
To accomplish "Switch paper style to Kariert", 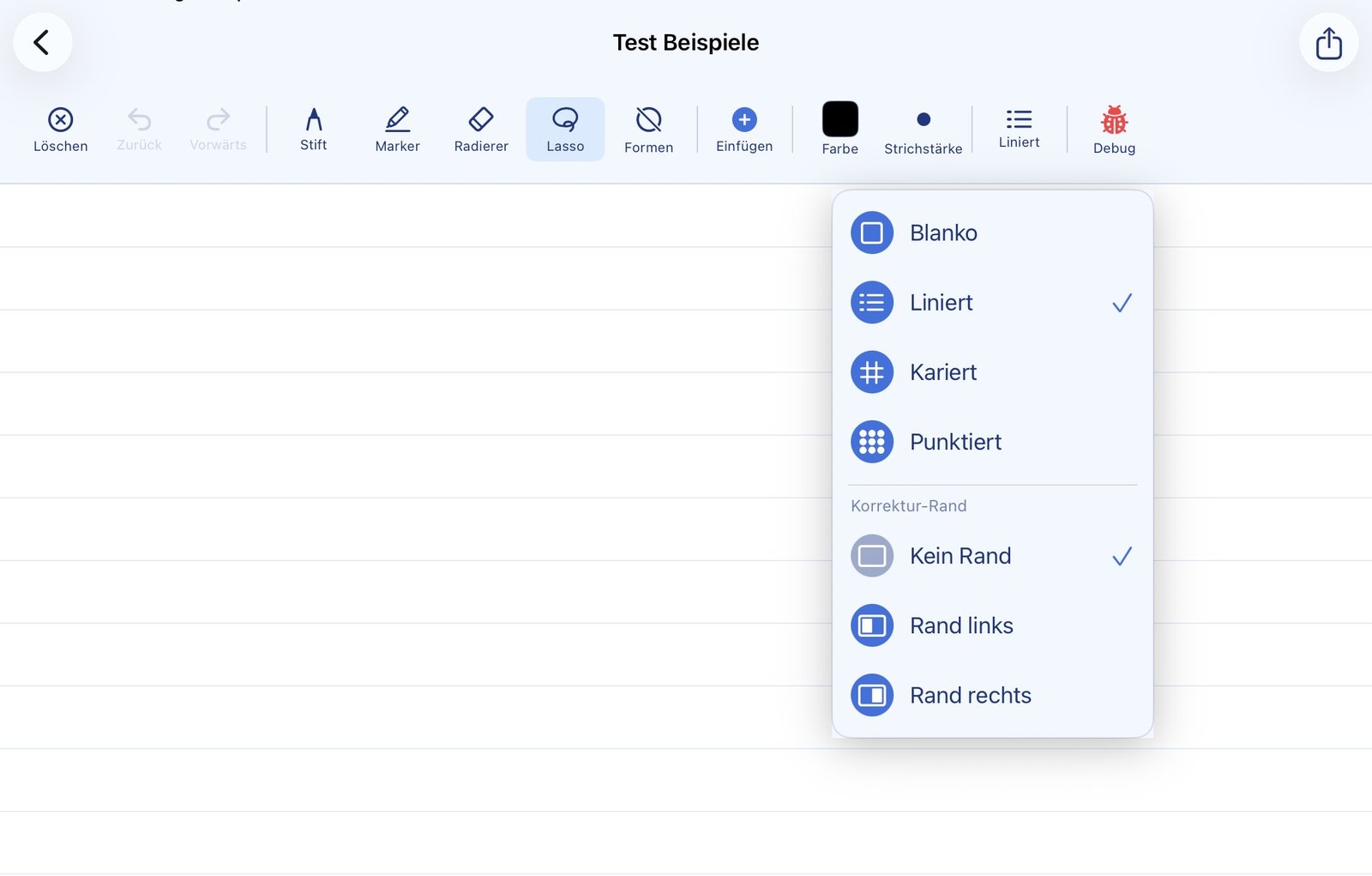I will pos(942,372).
